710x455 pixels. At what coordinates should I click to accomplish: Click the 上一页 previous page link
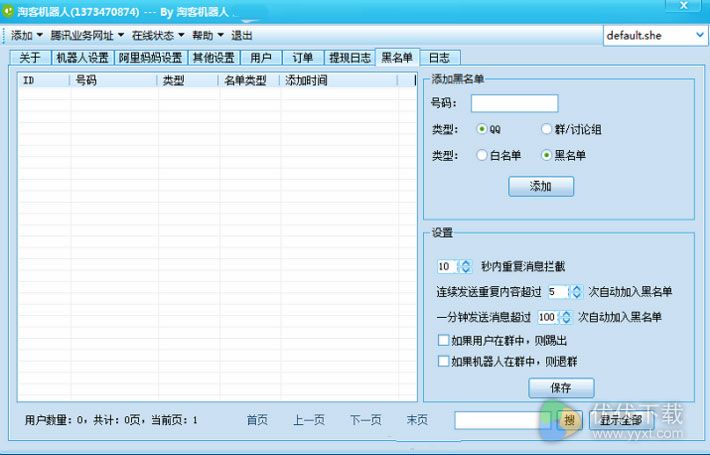pos(309,420)
